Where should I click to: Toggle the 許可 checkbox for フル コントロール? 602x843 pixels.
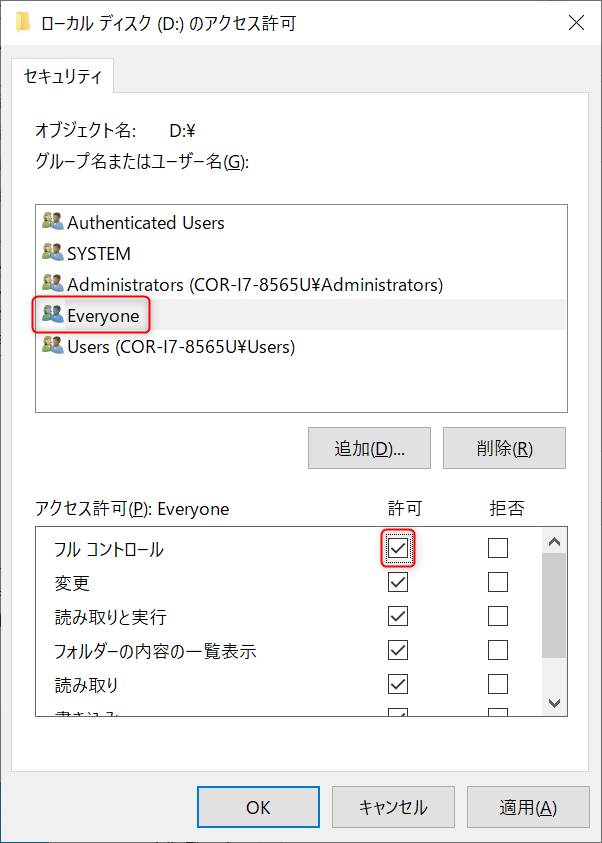point(398,548)
